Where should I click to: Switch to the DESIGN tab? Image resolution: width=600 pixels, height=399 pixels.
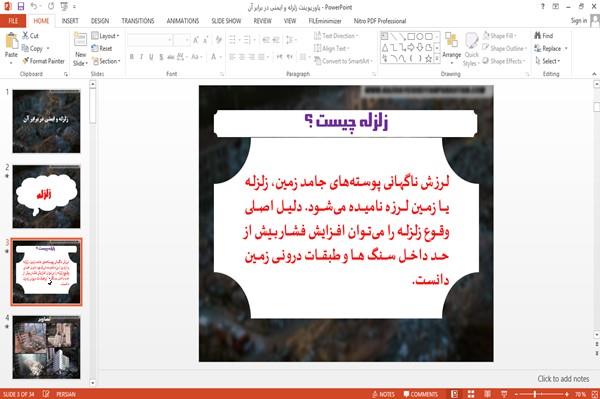click(100, 21)
